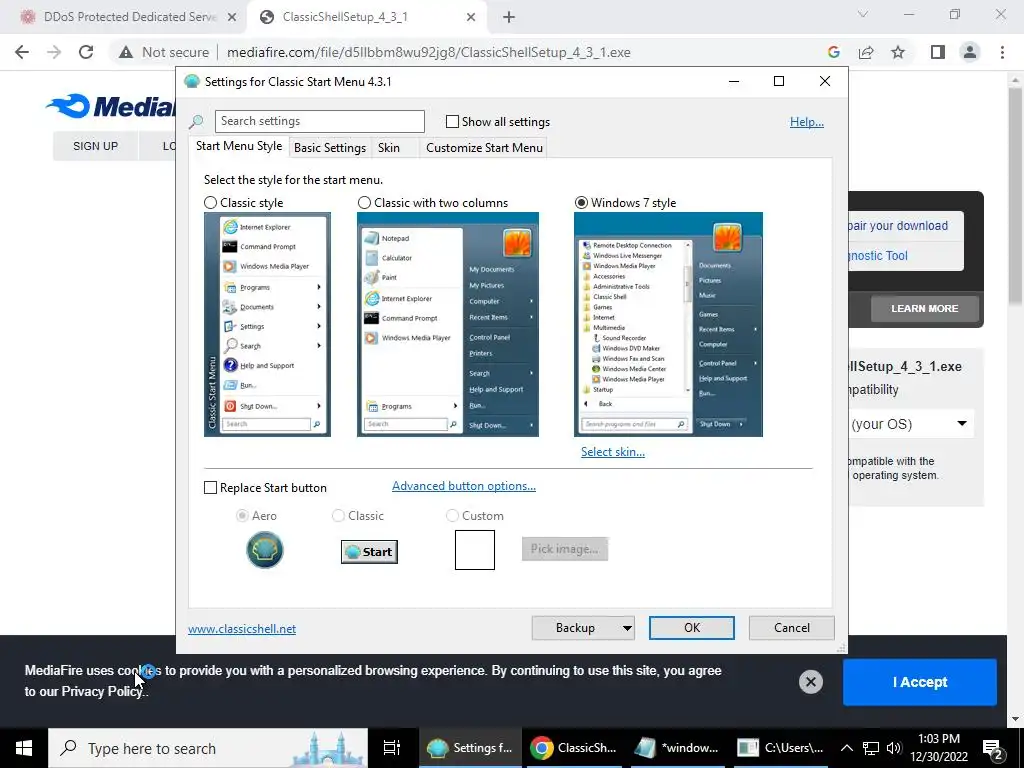Screen dimensions: 1024x768
Task: Open Chrome ClassicSh... taskbar item
Action: tap(574, 748)
